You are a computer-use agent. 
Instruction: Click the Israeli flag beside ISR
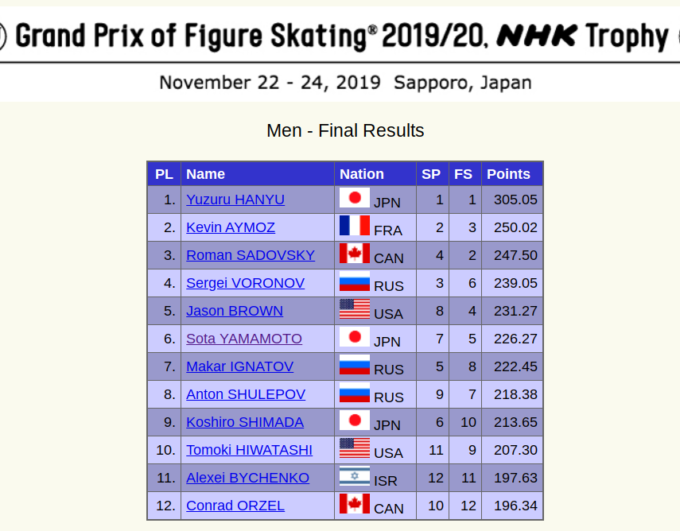(355, 476)
